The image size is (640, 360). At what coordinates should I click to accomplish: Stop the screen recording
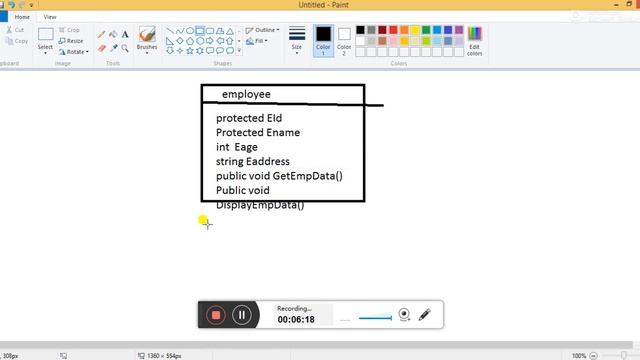[x=216, y=315]
